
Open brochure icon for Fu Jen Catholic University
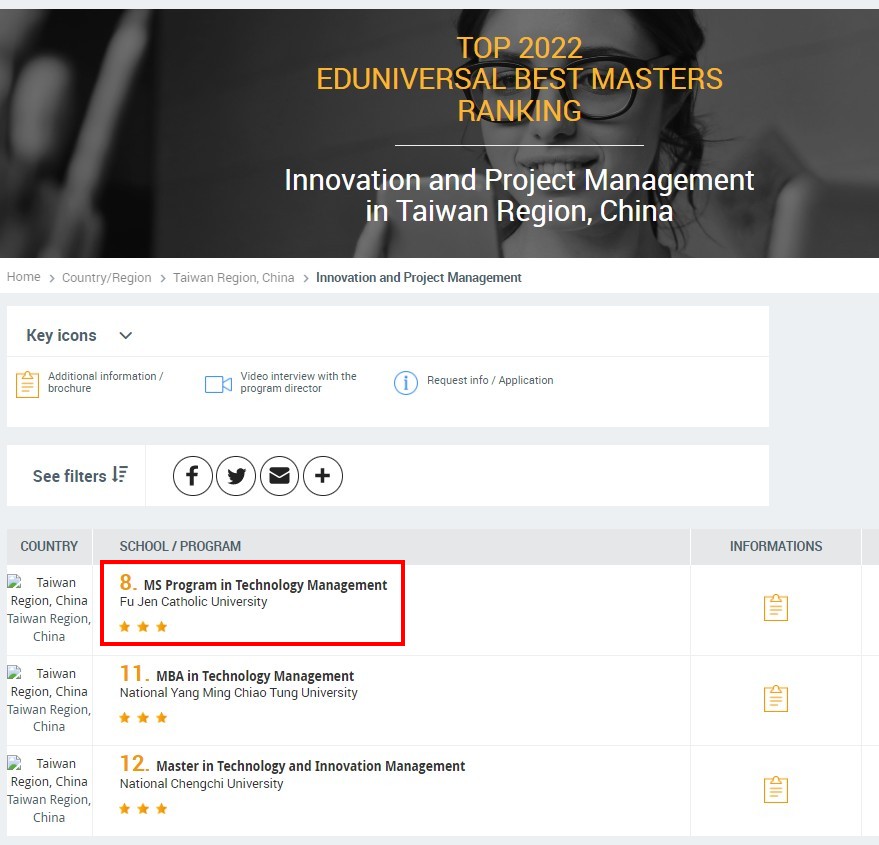click(775, 608)
